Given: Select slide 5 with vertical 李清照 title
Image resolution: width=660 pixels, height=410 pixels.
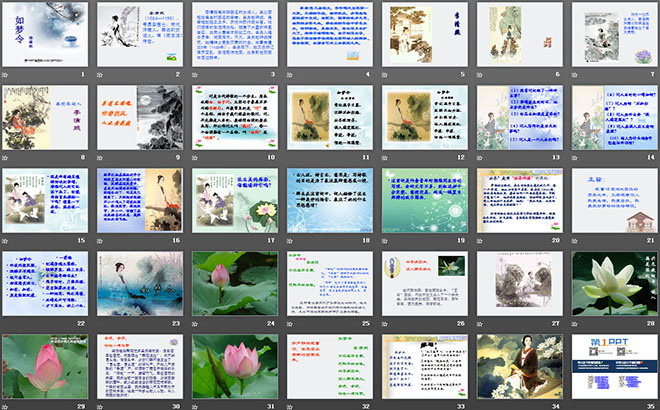Looking at the screenshot, I should pyautogui.click(x=425, y=34).
